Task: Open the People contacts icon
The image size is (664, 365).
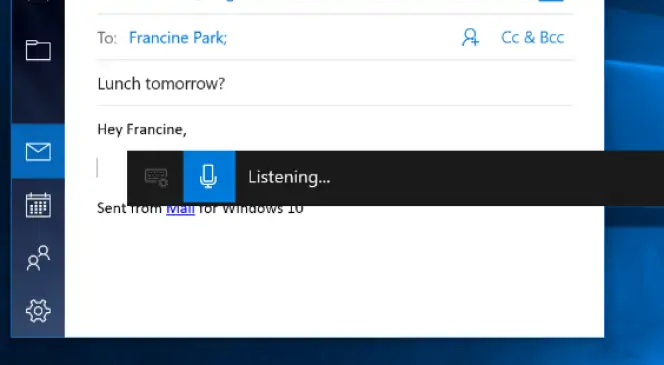Action: click(x=38, y=258)
